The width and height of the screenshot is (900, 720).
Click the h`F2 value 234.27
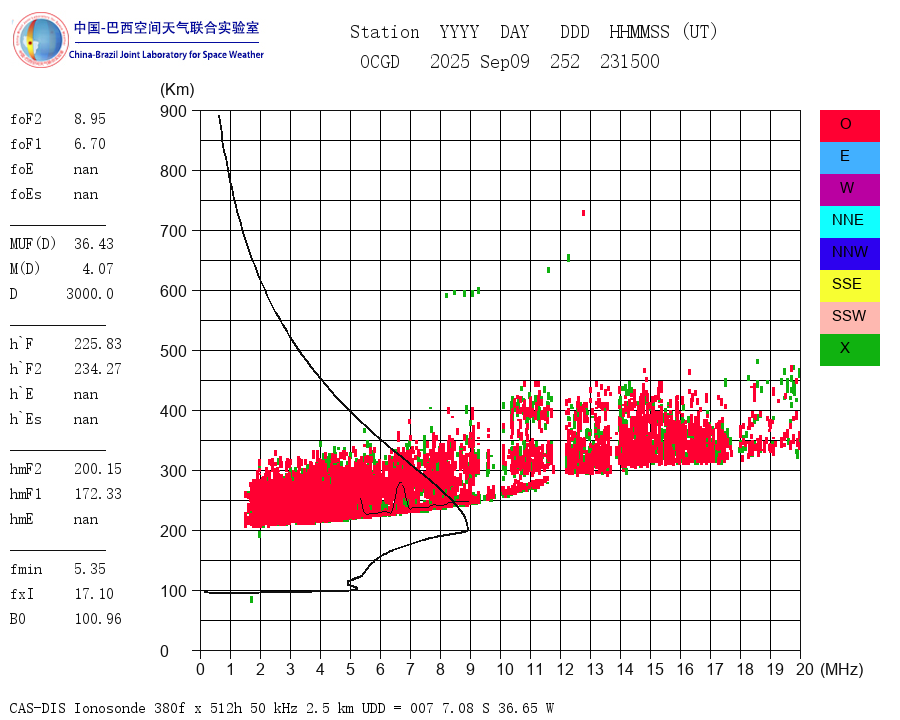tap(98, 369)
